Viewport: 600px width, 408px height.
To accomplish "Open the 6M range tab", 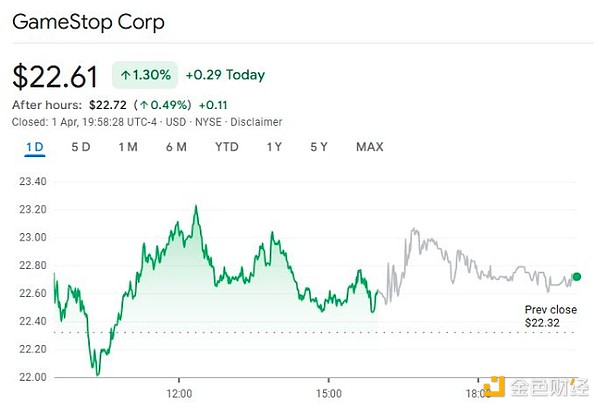I will pyautogui.click(x=176, y=148).
